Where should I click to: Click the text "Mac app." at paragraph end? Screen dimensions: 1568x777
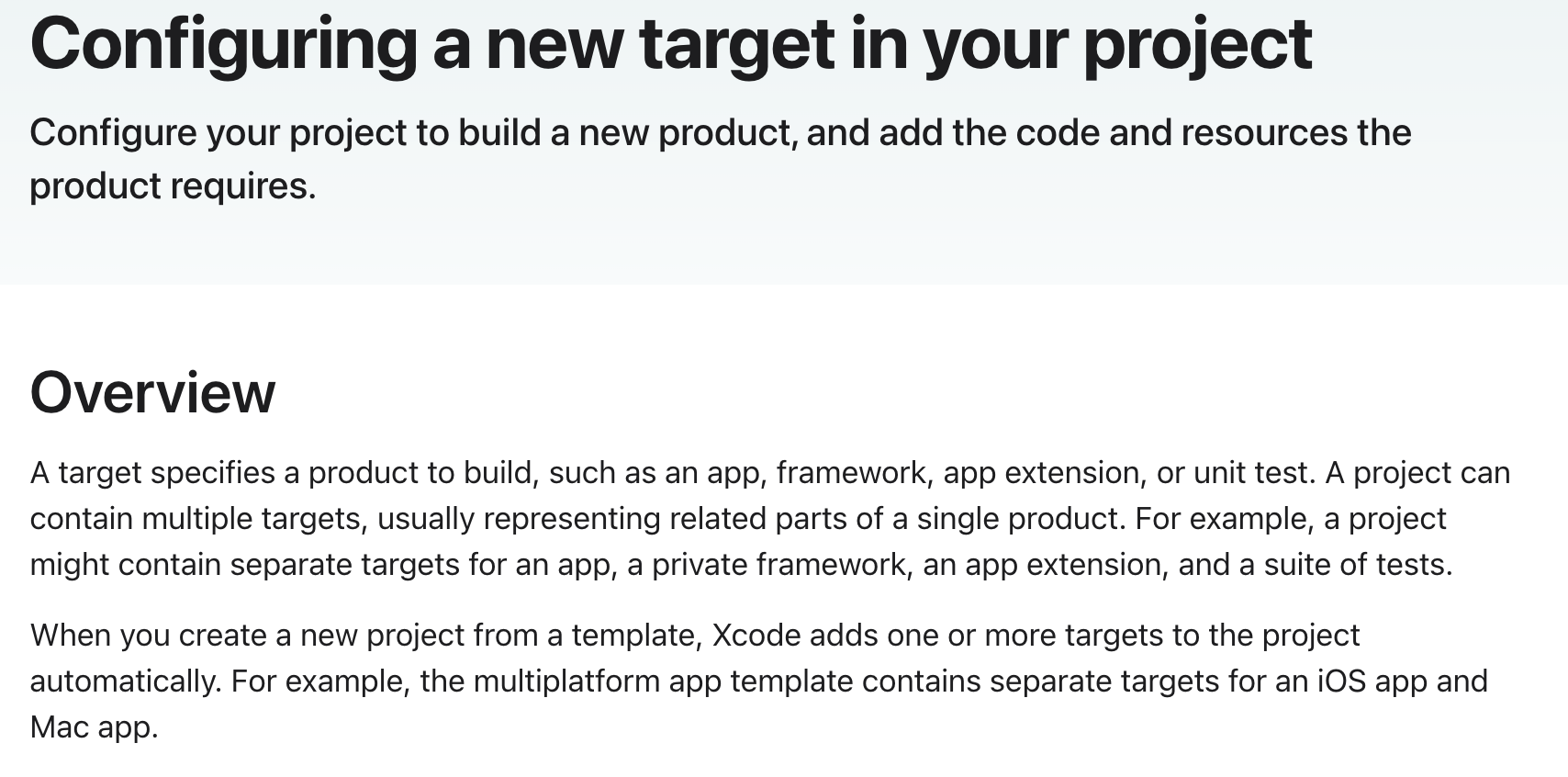pyautogui.click(x=95, y=726)
